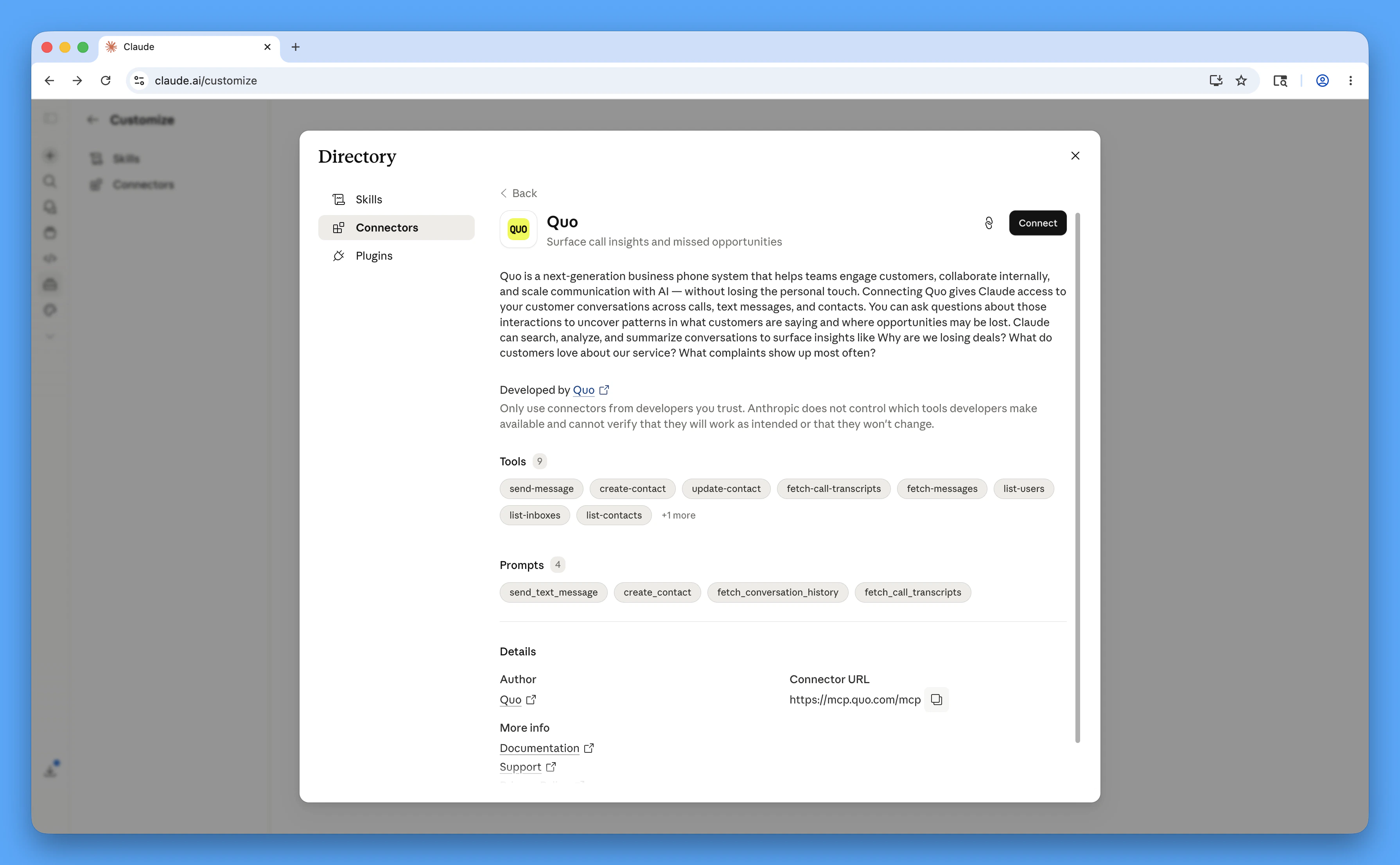This screenshot has width=1400, height=865.
Task: Copy the Quo connector link icon
Action: [989, 223]
